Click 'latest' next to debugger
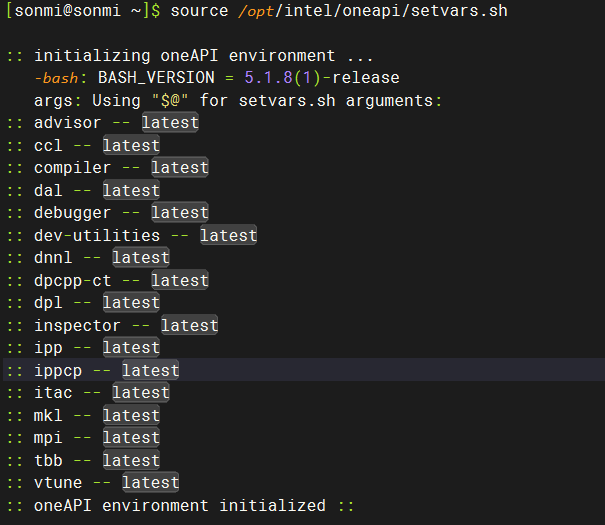The height and width of the screenshot is (525, 605). (x=180, y=213)
